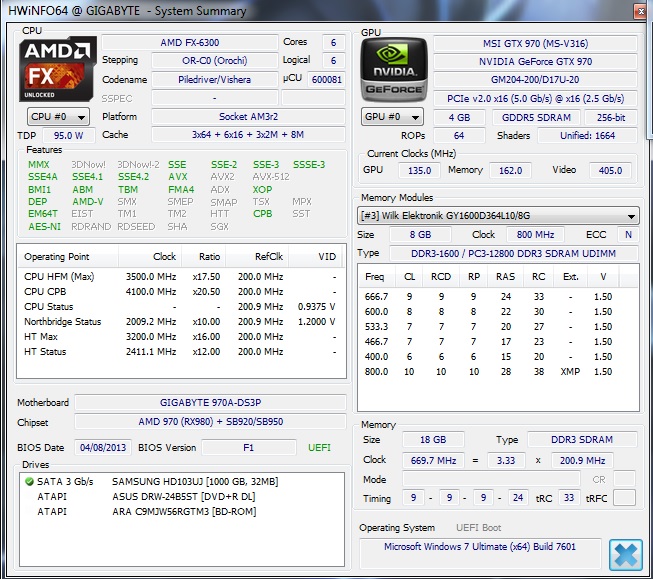Select the 533.3 frequency timing row
The image size is (653, 579).
coord(498,327)
